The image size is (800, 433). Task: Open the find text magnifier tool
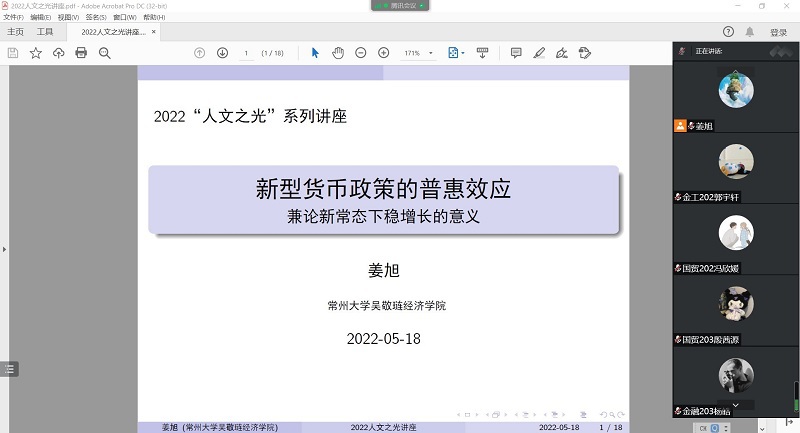(104, 53)
